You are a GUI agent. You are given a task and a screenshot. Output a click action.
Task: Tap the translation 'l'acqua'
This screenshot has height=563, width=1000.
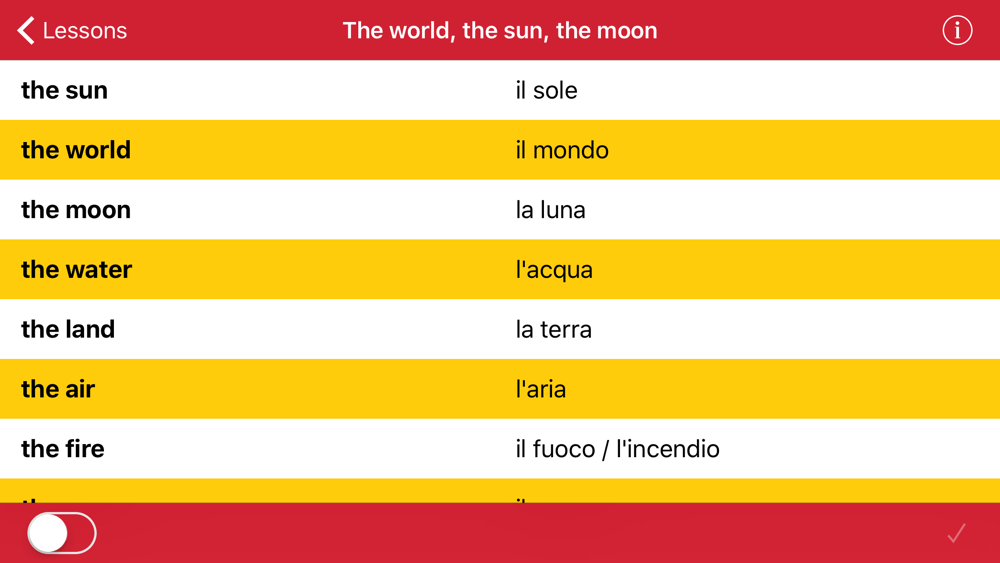[x=554, y=270]
